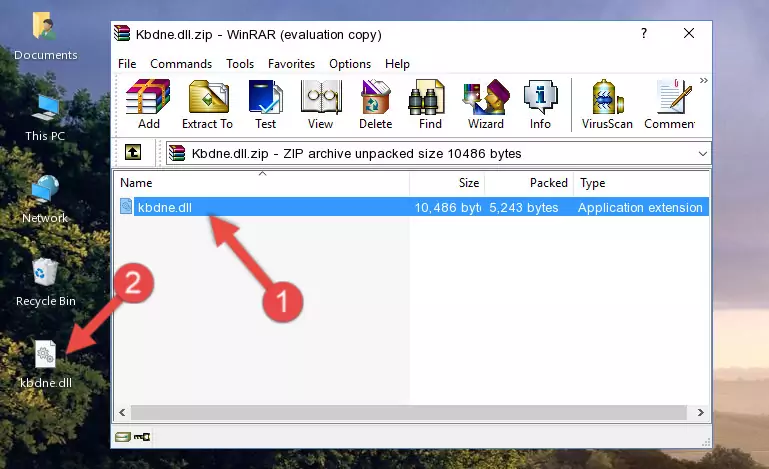
Task: Click the WinRAR title bar icon
Action: (x=122, y=34)
